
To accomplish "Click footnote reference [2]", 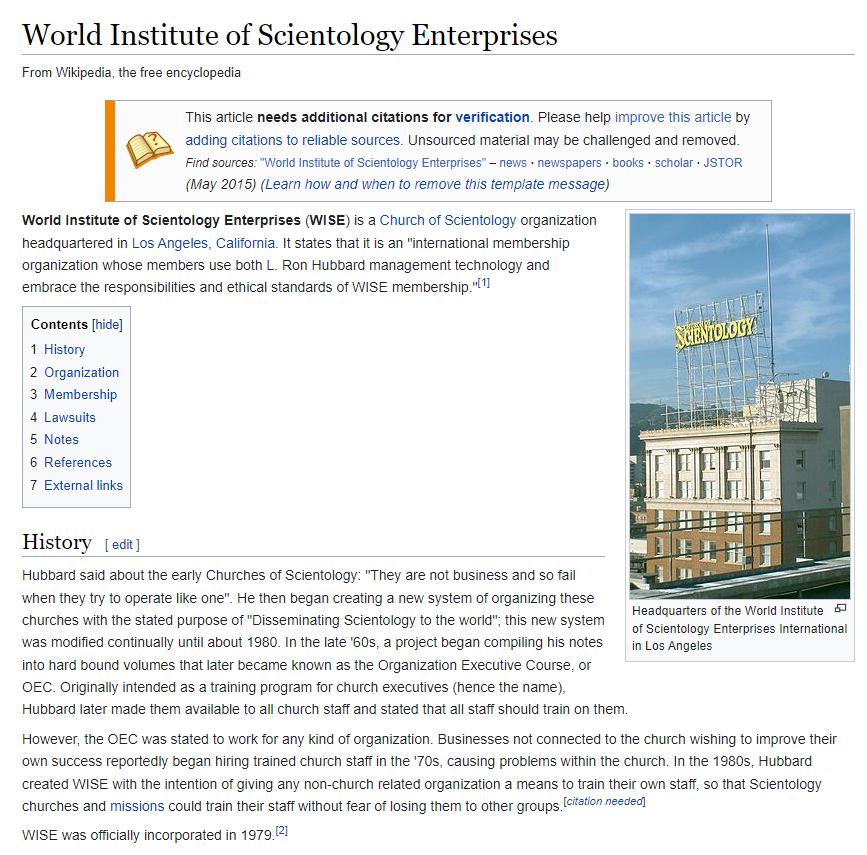I will point(281,830).
